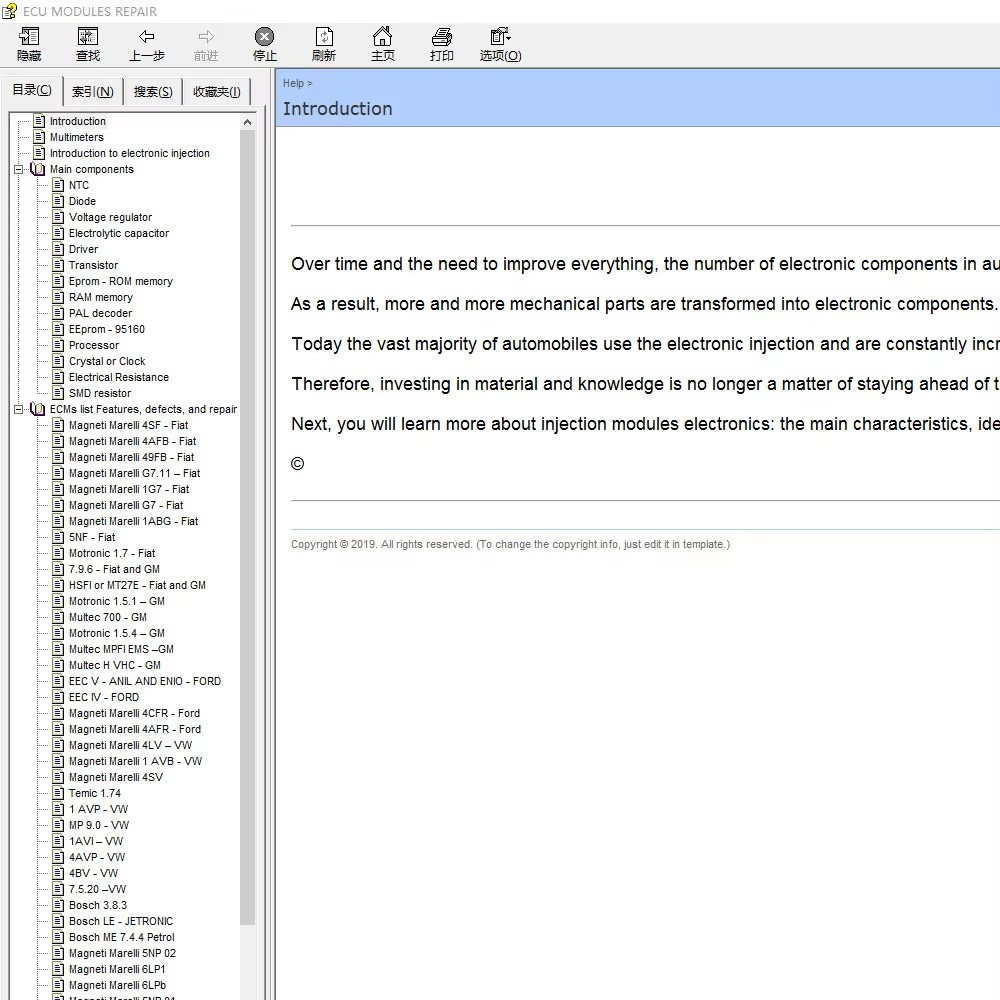
Task: Select the Bosch LE - JETRONIC entry
Action: [x=121, y=922]
